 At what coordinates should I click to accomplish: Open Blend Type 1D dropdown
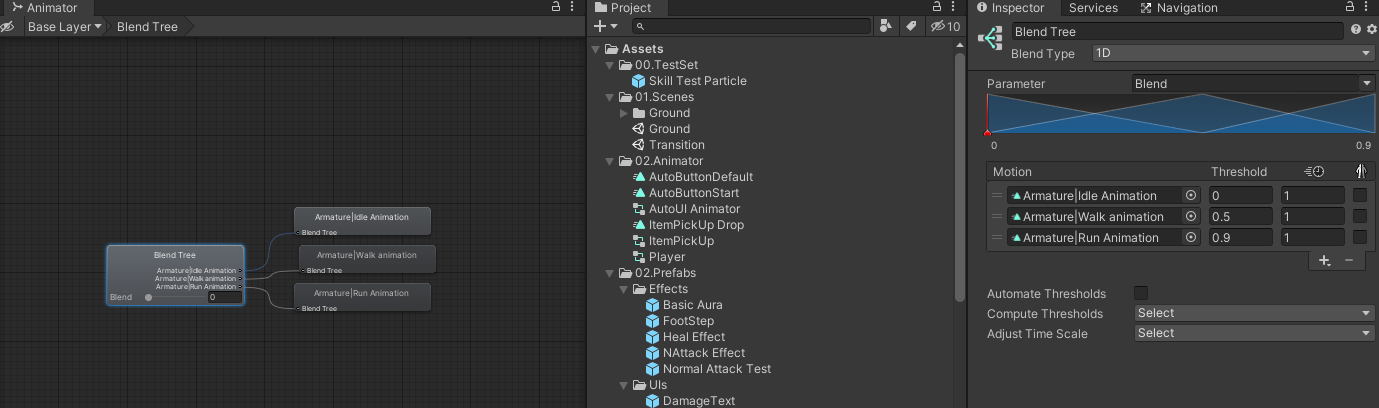1234,53
